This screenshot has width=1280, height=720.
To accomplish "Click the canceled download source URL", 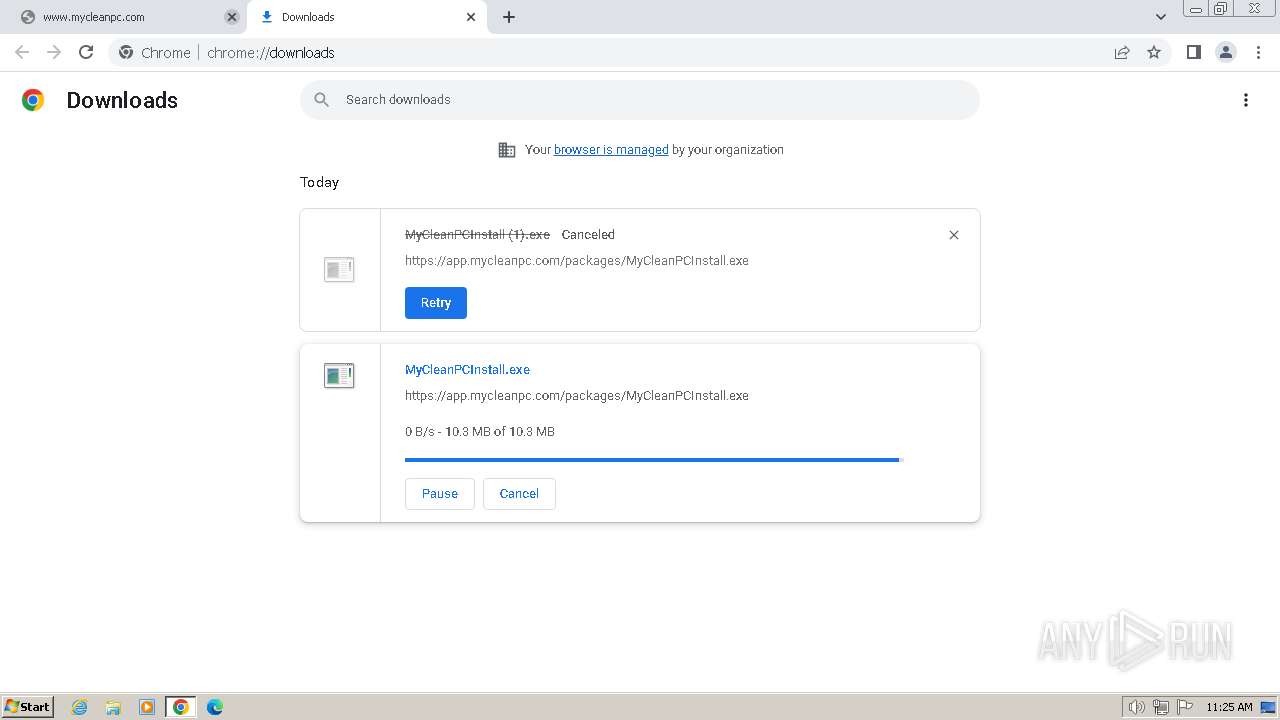I will 577,261.
